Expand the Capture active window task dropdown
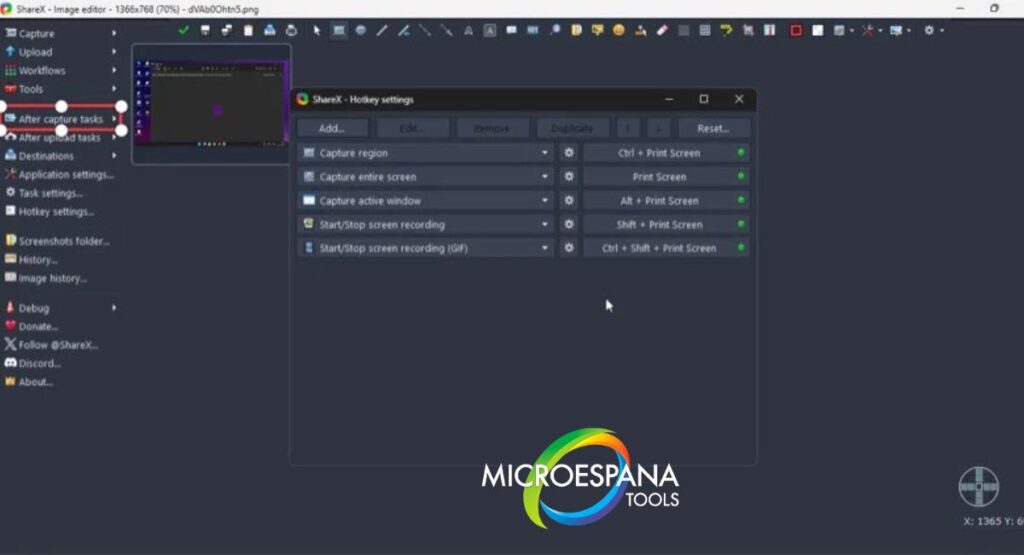Viewport: 1024px width, 555px height. coord(545,201)
